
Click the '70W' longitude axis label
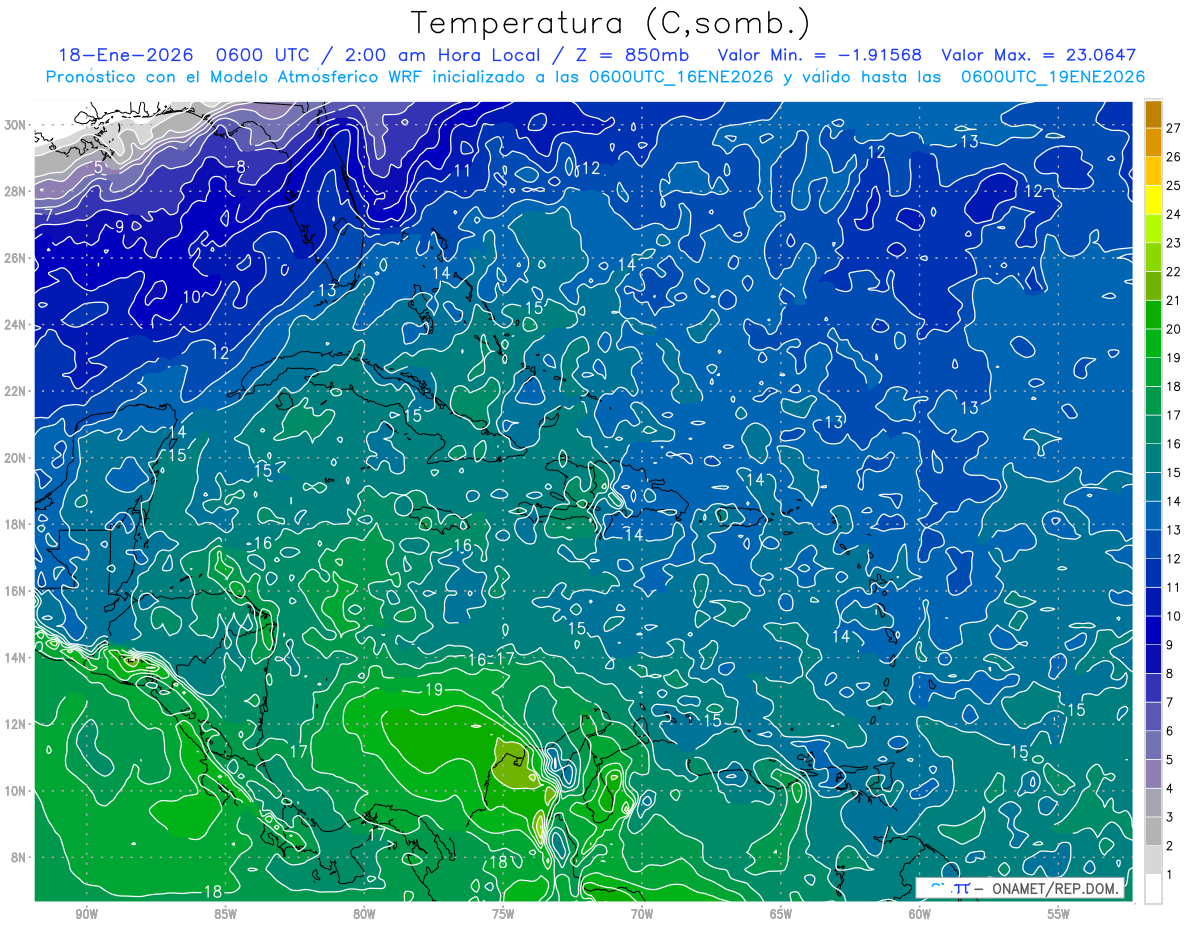[642, 914]
